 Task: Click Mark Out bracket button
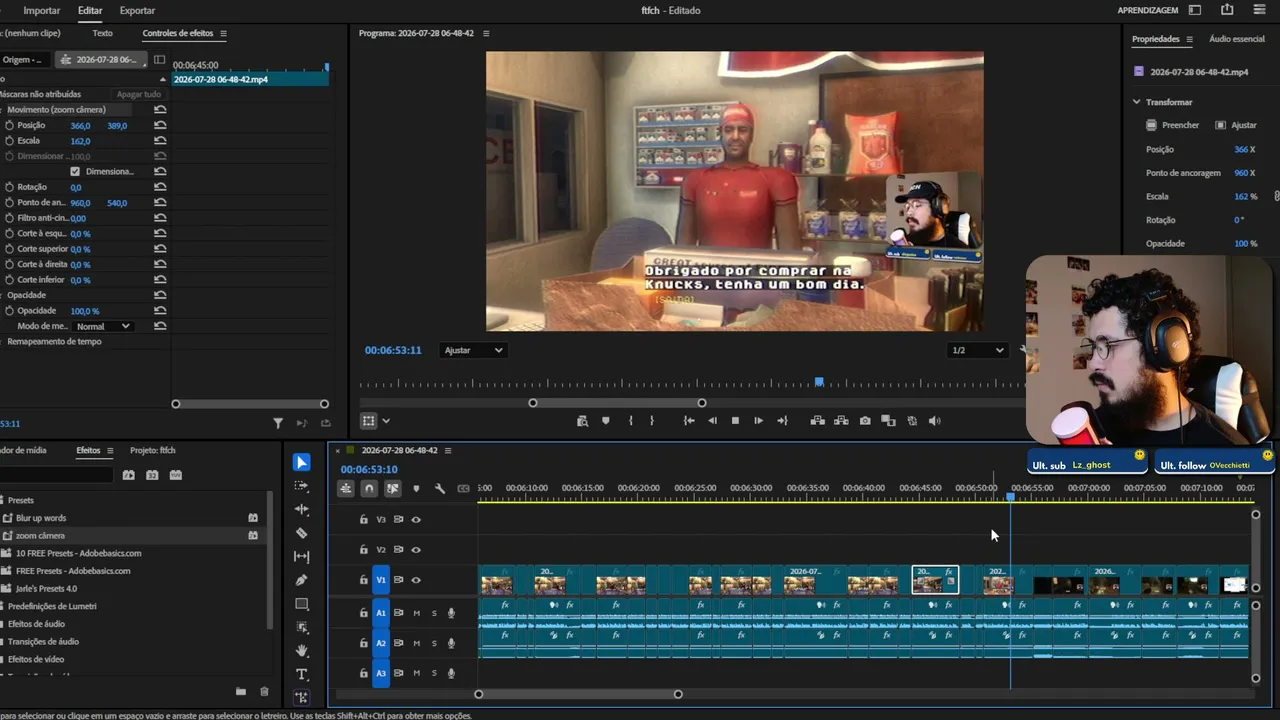pyautogui.click(x=652, y=421)
